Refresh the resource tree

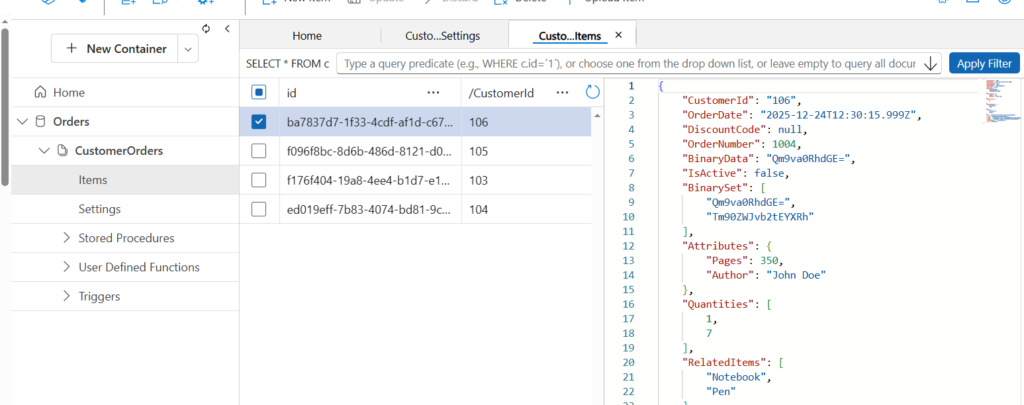(x=206, y=29)
